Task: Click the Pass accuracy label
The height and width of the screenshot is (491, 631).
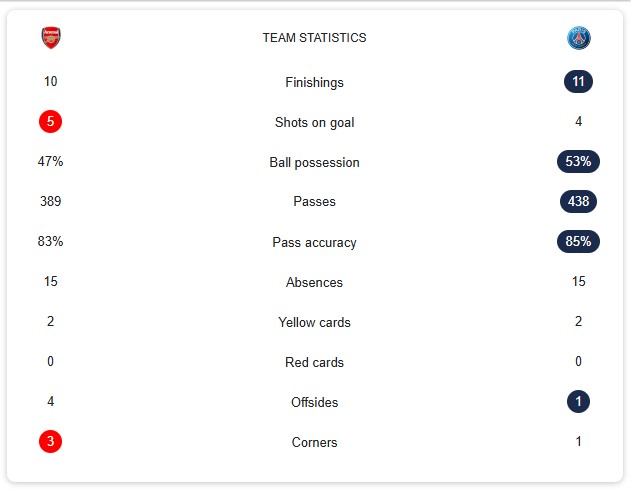Action: tap(314, 243)
